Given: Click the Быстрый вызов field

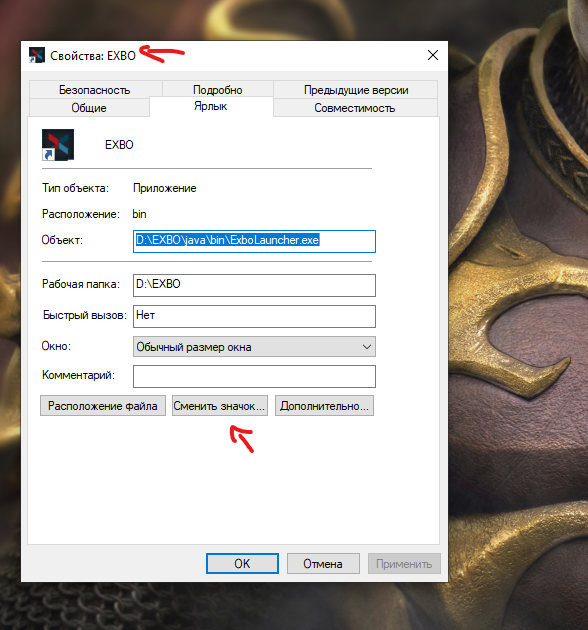Looking at the screenshot, I should (254, 316).
